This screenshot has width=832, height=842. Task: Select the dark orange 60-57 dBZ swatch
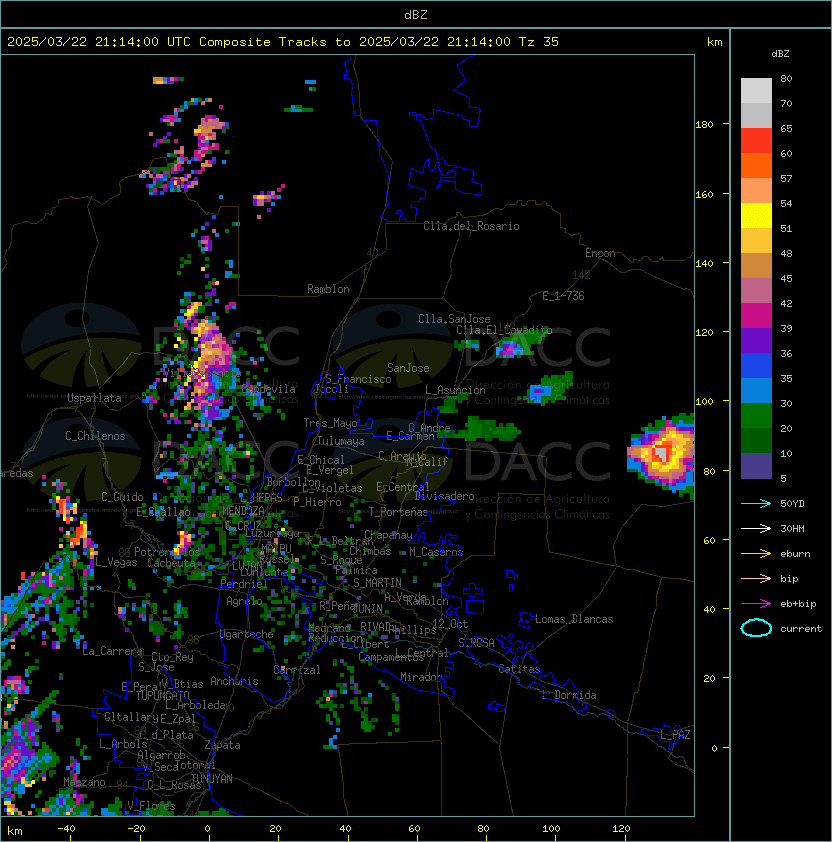pyautogui.click(x=756, y=165)
